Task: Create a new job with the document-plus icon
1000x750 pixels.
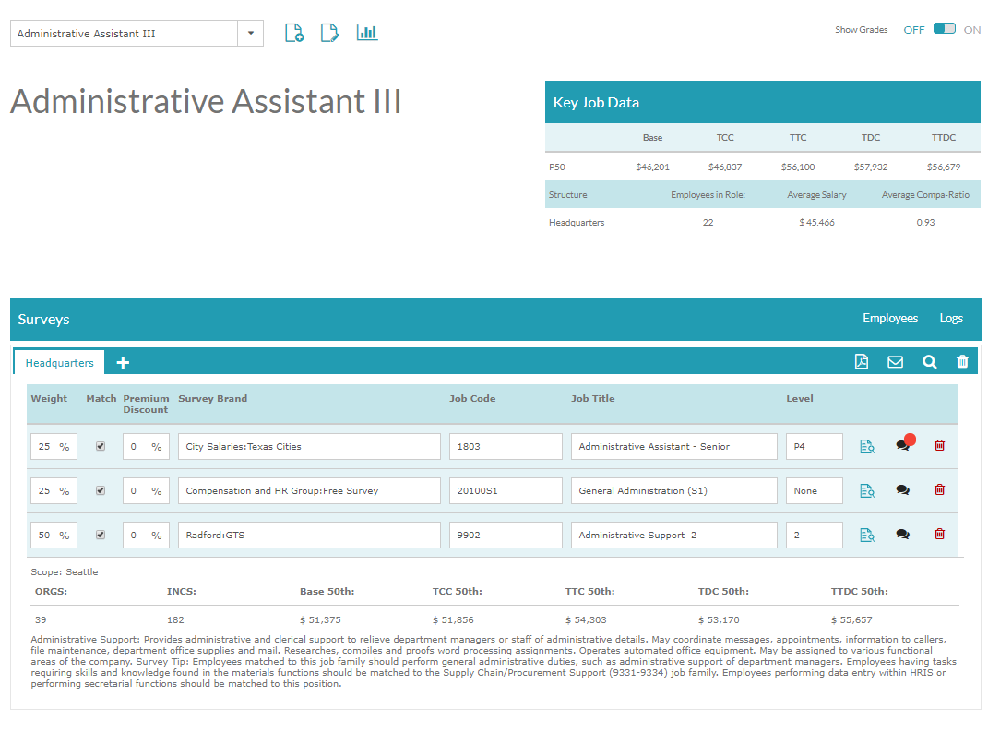Action: 294,32
